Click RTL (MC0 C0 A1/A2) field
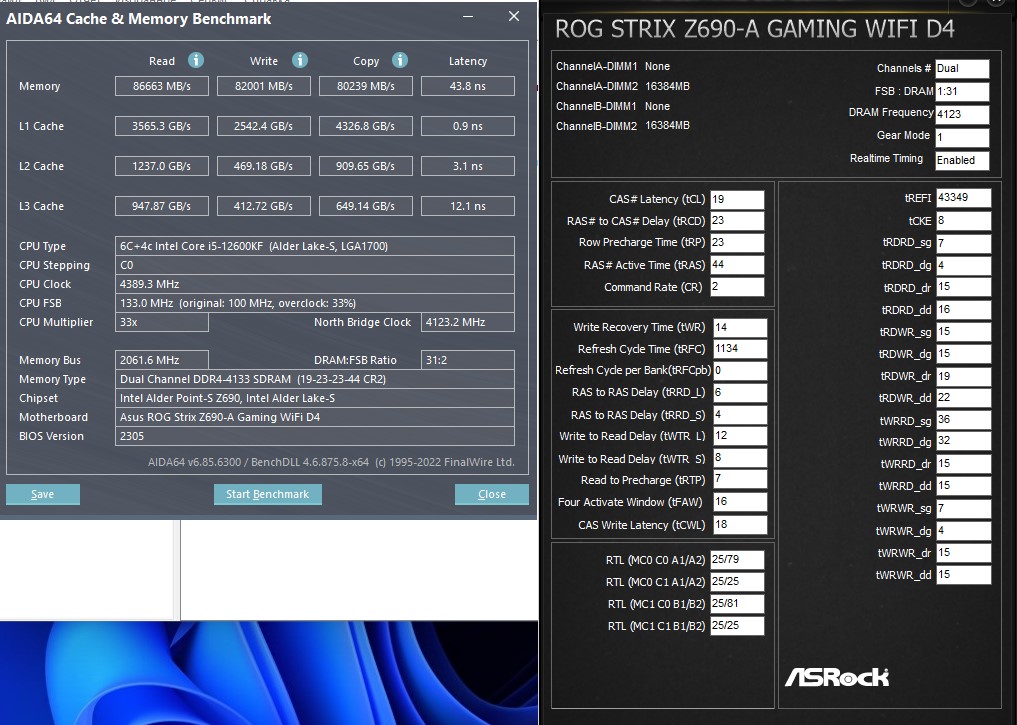Viewport: 1017px width, 725px height. pyautogui.click(x=737, y=560)
